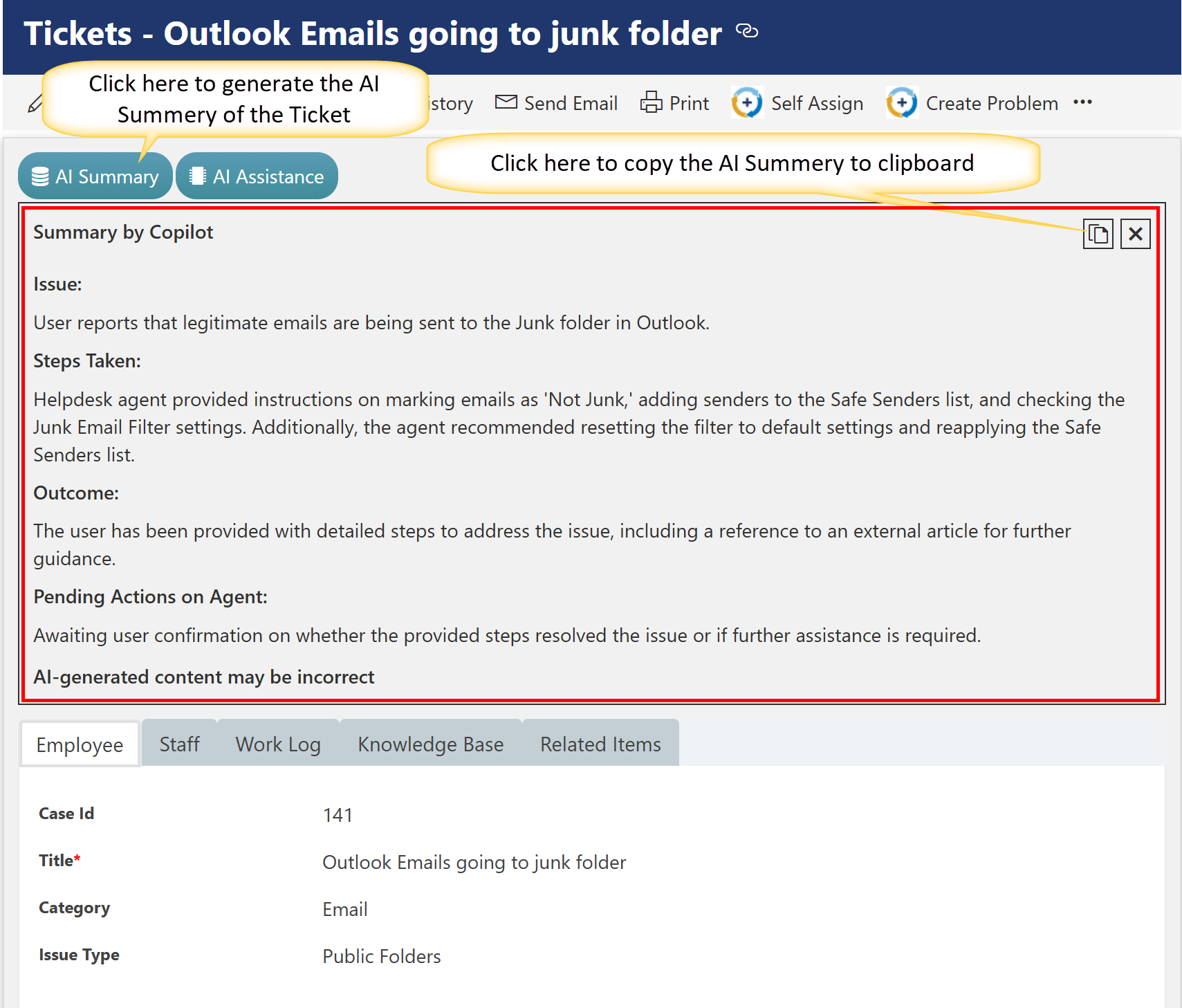Click the Print printer icon
This screenshot has height=1008, width=1182.
tap(651, 102)
